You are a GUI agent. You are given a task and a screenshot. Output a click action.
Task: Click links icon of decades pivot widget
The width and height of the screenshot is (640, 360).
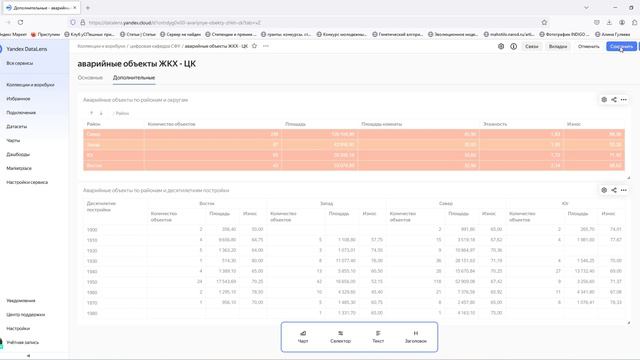coord(614,190)
